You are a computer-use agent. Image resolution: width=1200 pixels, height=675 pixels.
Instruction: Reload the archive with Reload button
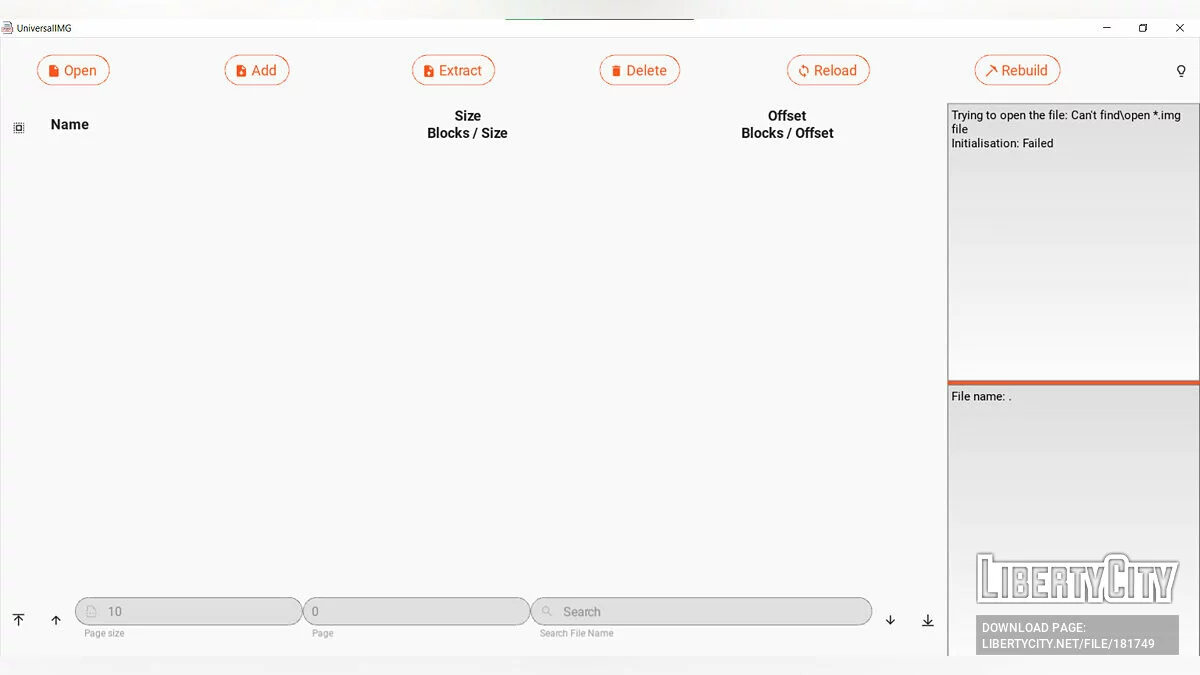click(x=828, y=71)
